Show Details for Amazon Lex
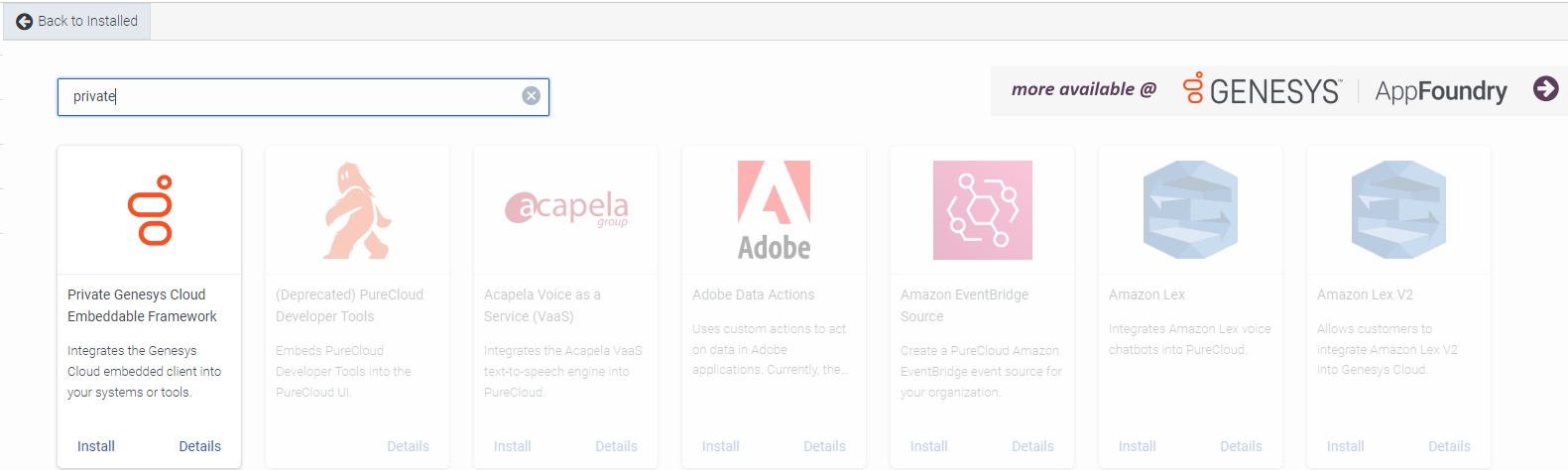The height and width of the screenshot is (470, 1568). click(x=1241, y=446)
